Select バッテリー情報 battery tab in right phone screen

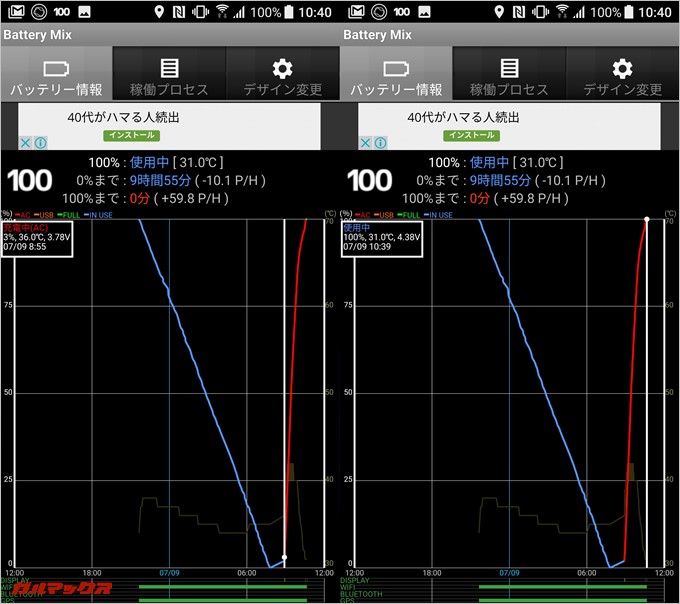(396, 75)
